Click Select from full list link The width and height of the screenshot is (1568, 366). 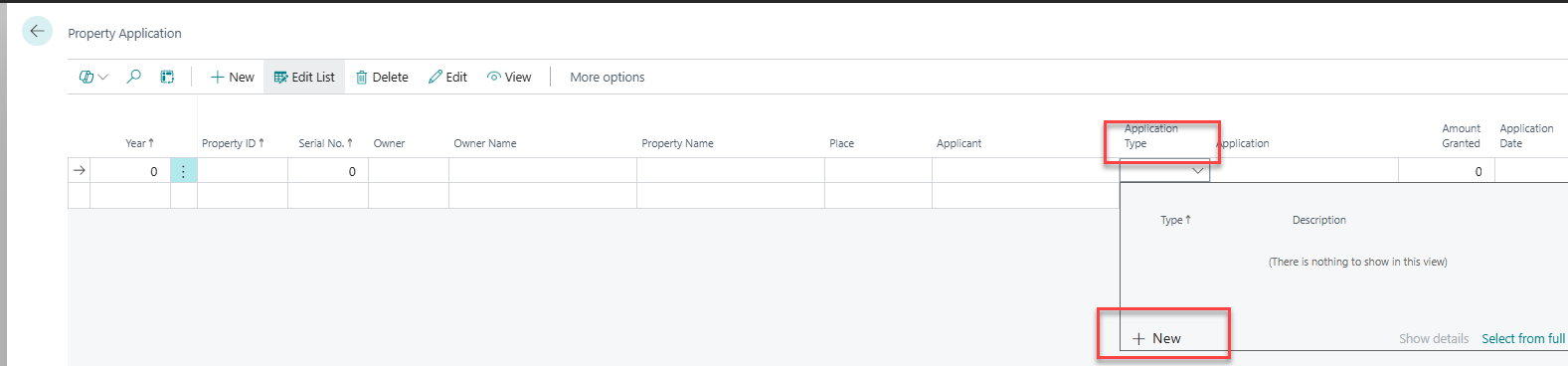click(1523, 338)
